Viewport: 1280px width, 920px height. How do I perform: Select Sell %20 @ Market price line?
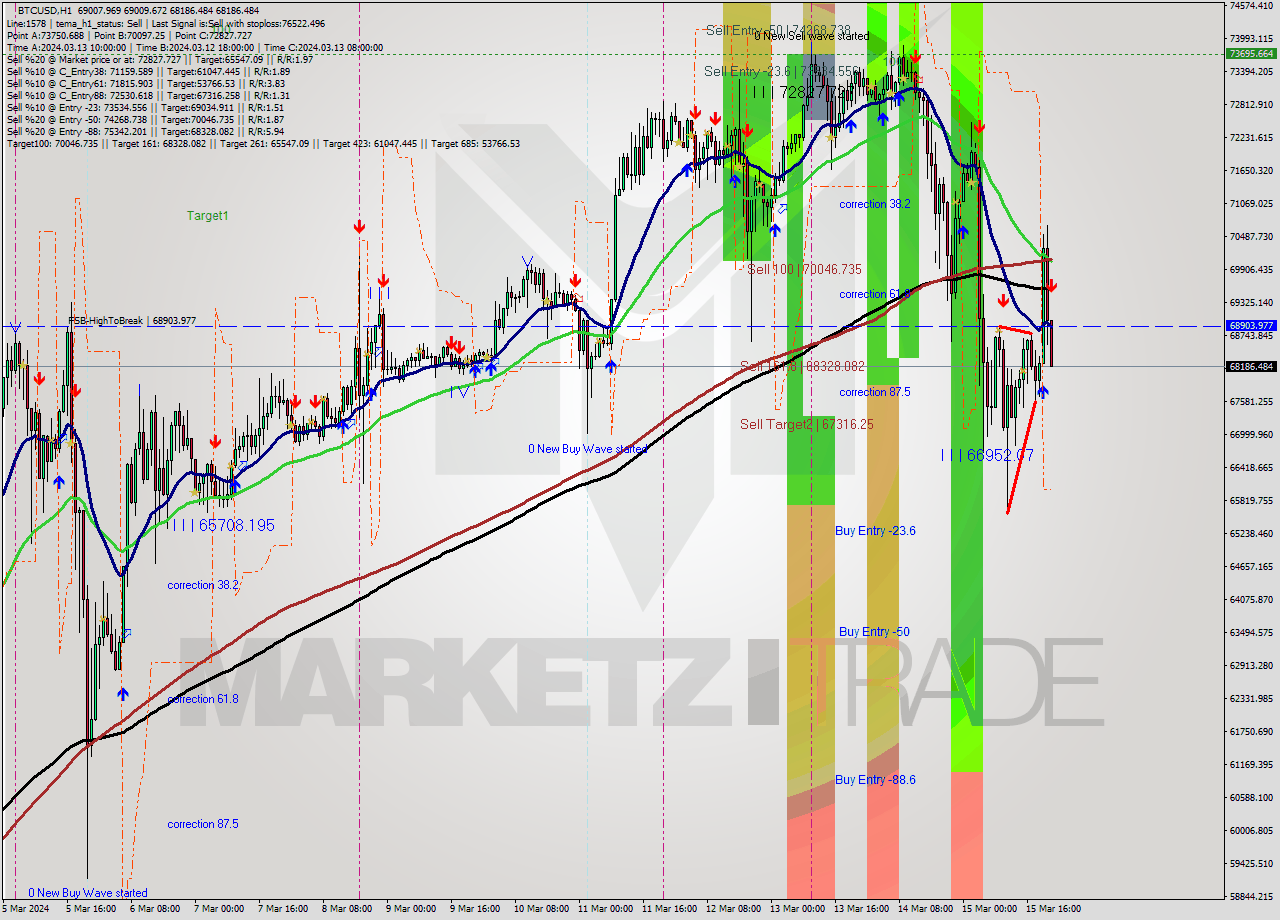160,59
